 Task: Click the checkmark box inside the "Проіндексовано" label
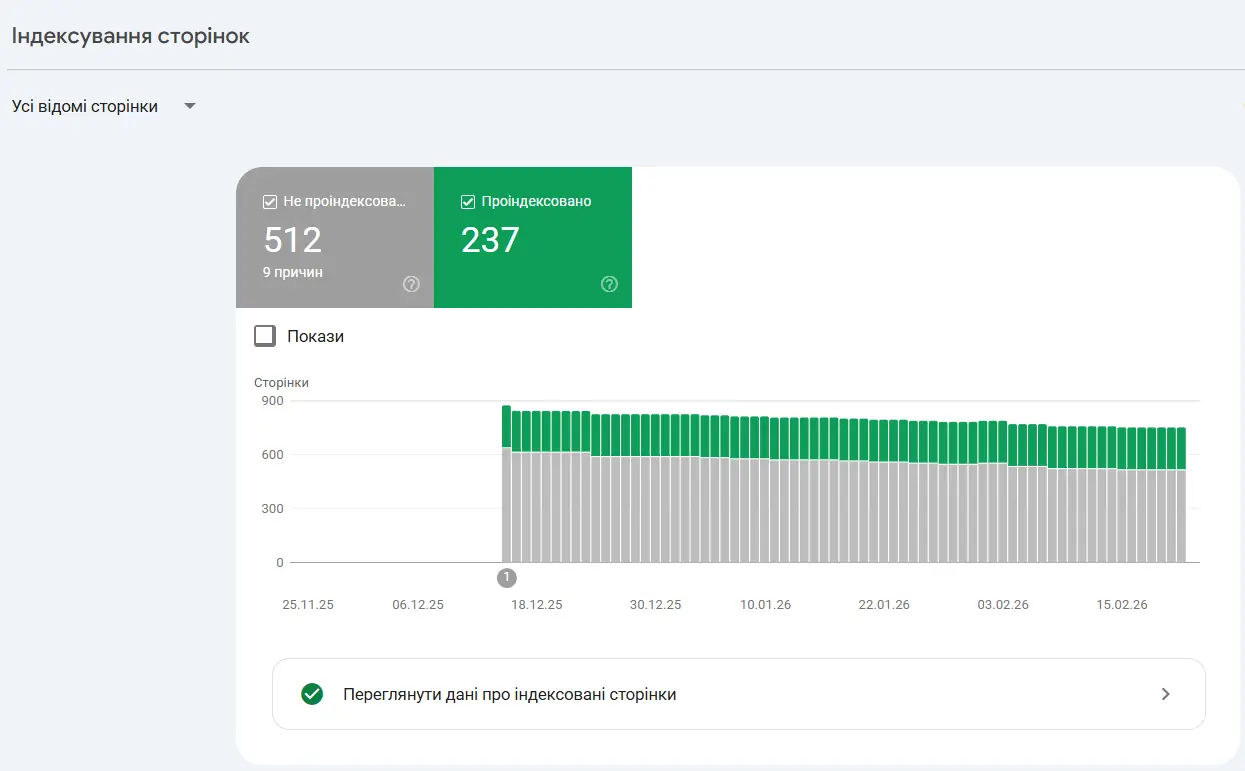[467, 201]
